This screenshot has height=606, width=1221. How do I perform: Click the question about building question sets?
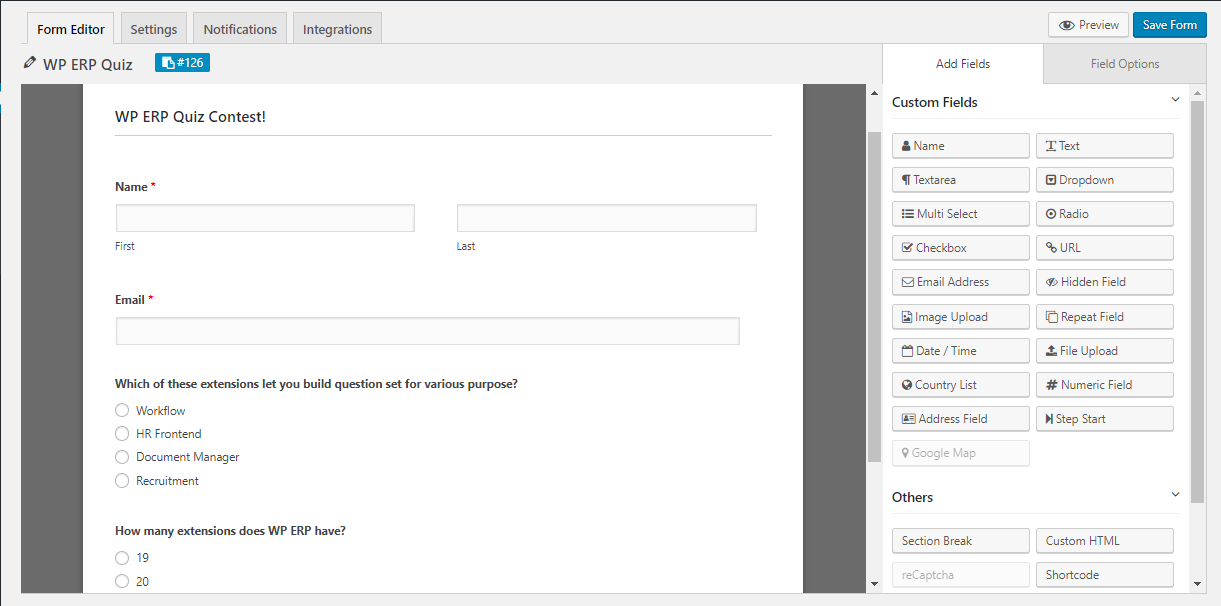coord(316,384)
